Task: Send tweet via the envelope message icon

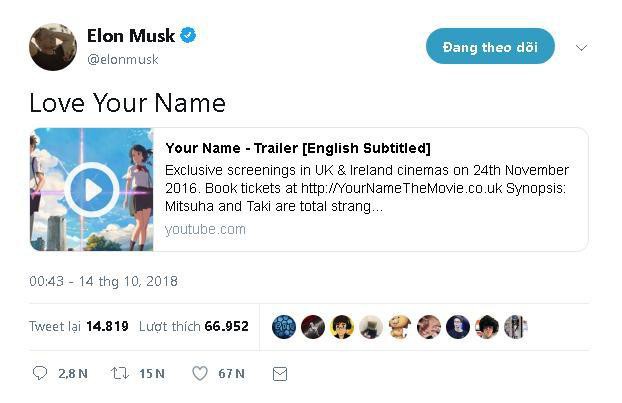Action: [x=280, y=374]
